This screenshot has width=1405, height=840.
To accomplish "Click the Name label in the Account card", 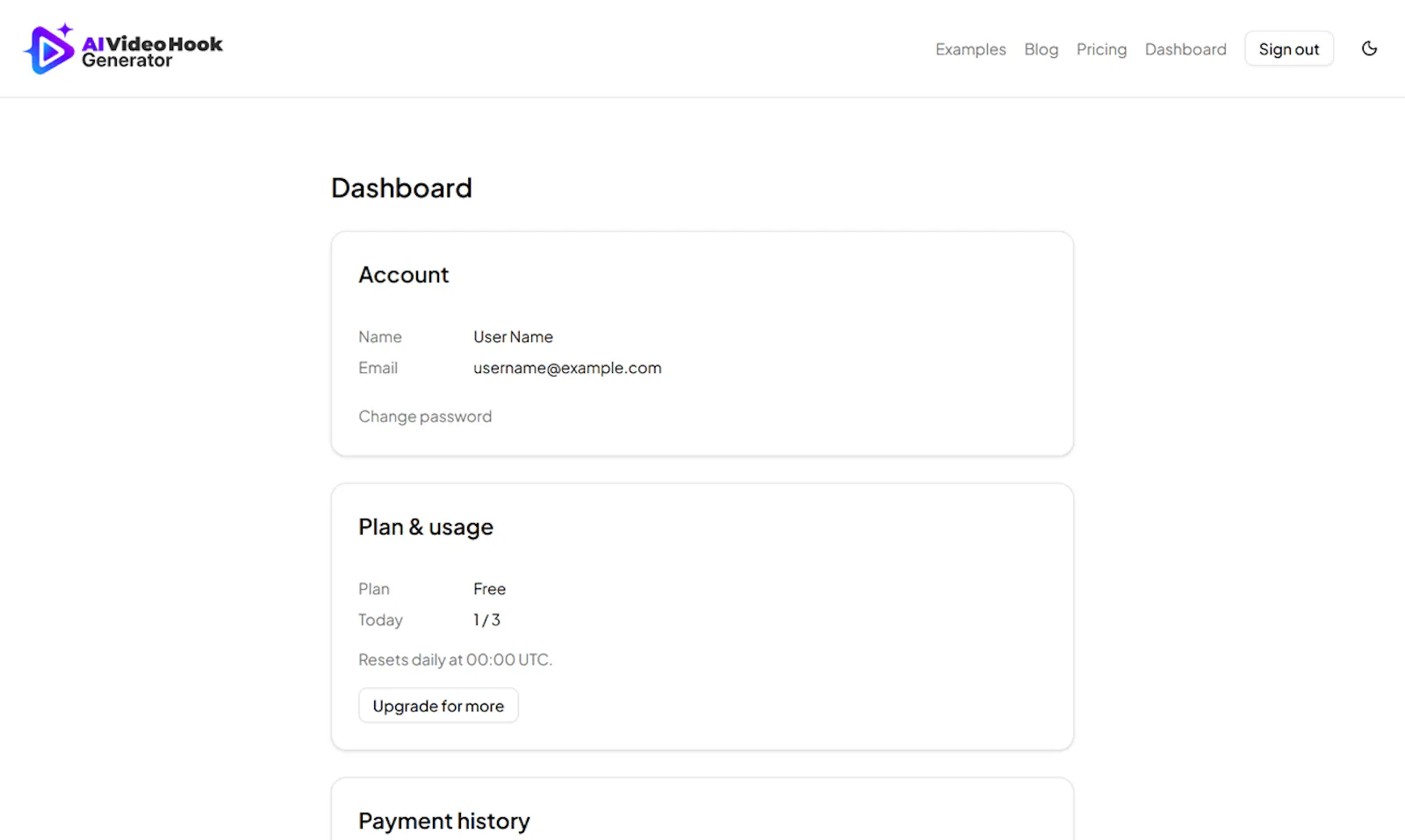I will (x=379, y=337).
